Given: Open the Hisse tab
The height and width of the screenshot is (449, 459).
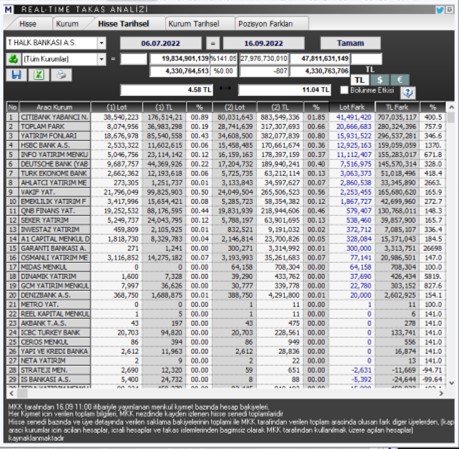Looking at the screenshot, I should (28, 24).
